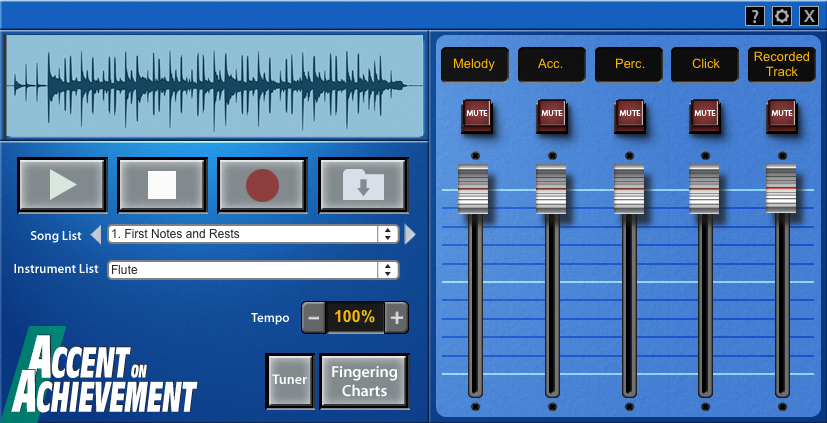Click the 100% tempo value
This screenshot has height=423, width=827.
click(x=354, y=318)
